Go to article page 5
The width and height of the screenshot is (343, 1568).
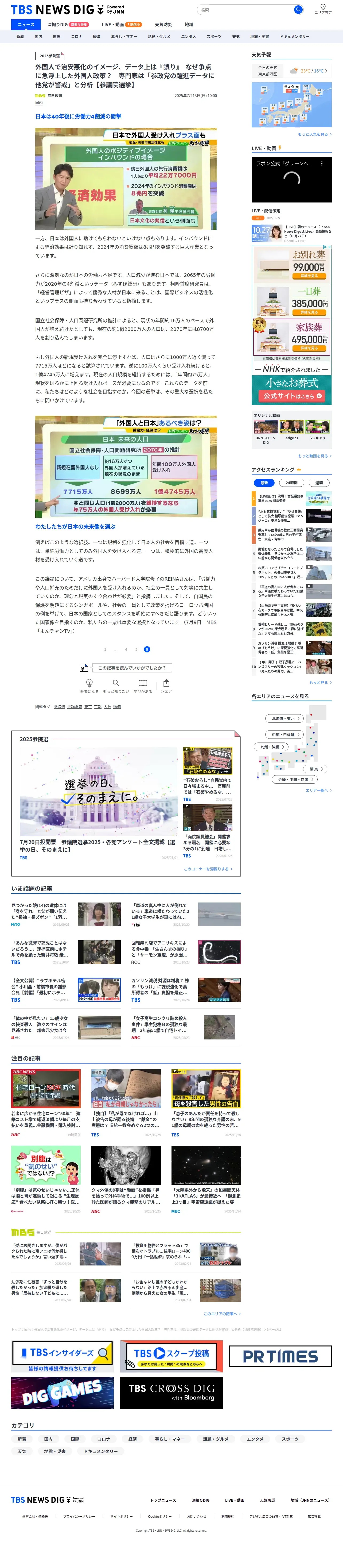(x=136, y=649)
